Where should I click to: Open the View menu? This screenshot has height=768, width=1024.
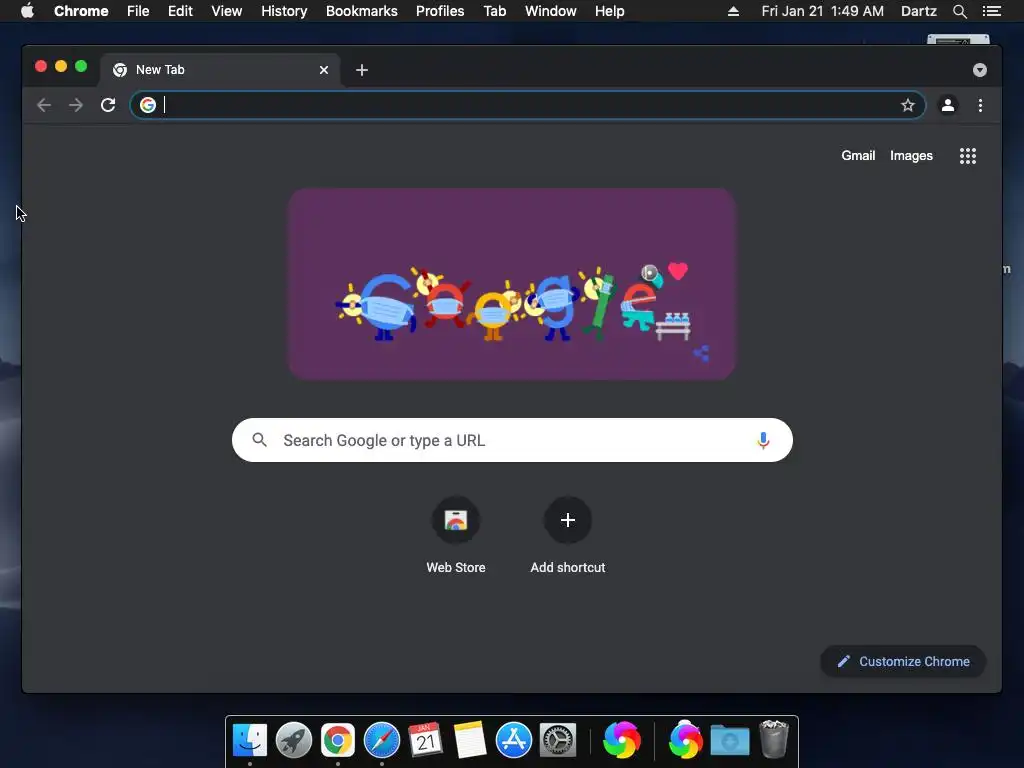227,11
